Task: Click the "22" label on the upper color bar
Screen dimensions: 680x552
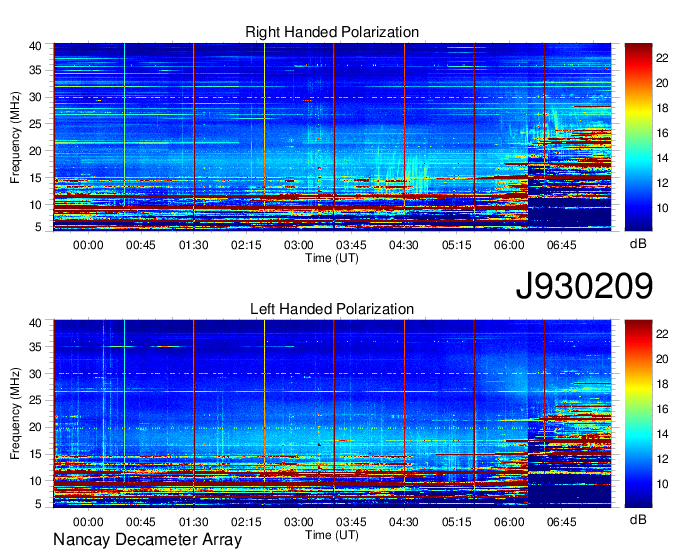Action: point(662,57)
